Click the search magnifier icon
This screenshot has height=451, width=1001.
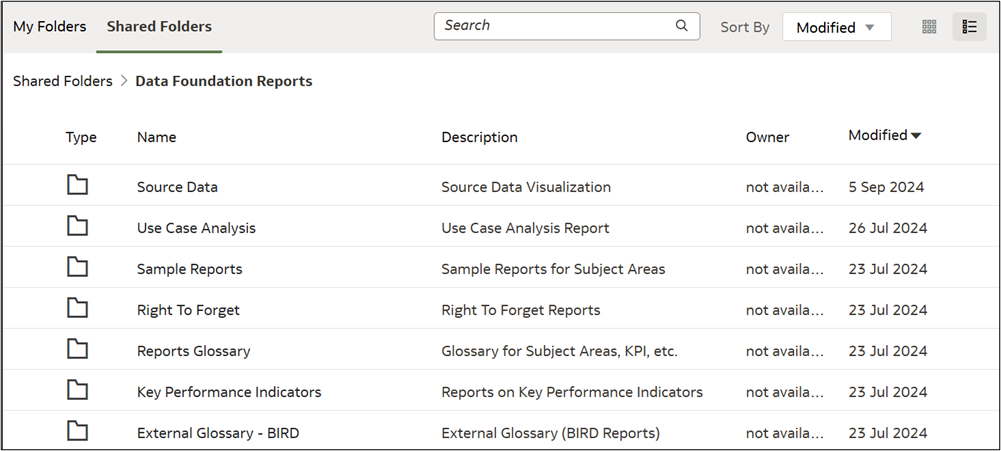click(682, 26)
